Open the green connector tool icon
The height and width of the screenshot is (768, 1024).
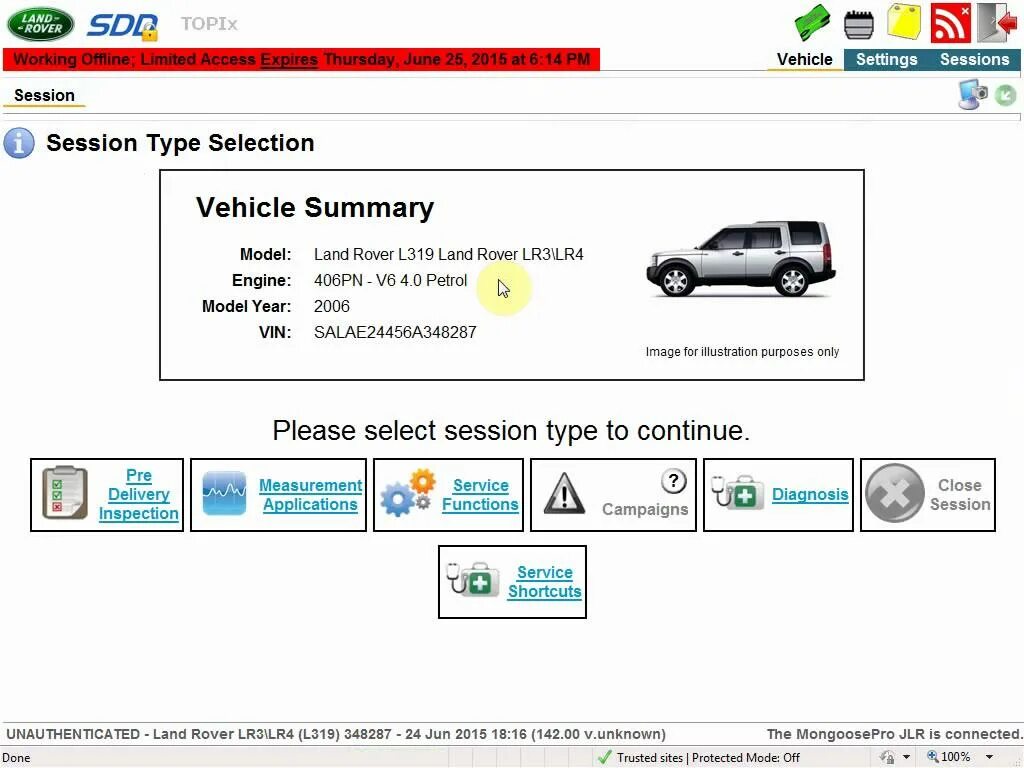tap(812, 22)
